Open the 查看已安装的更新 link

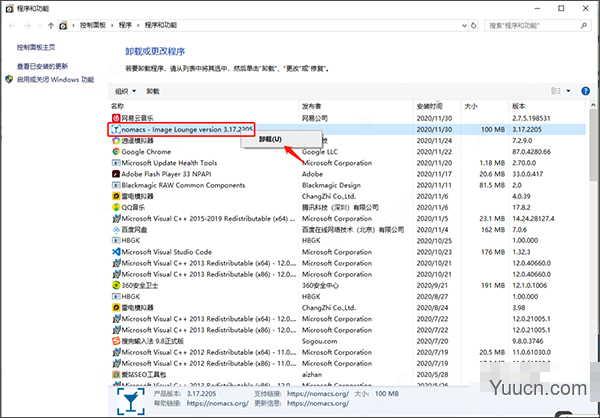click(42, 66)
